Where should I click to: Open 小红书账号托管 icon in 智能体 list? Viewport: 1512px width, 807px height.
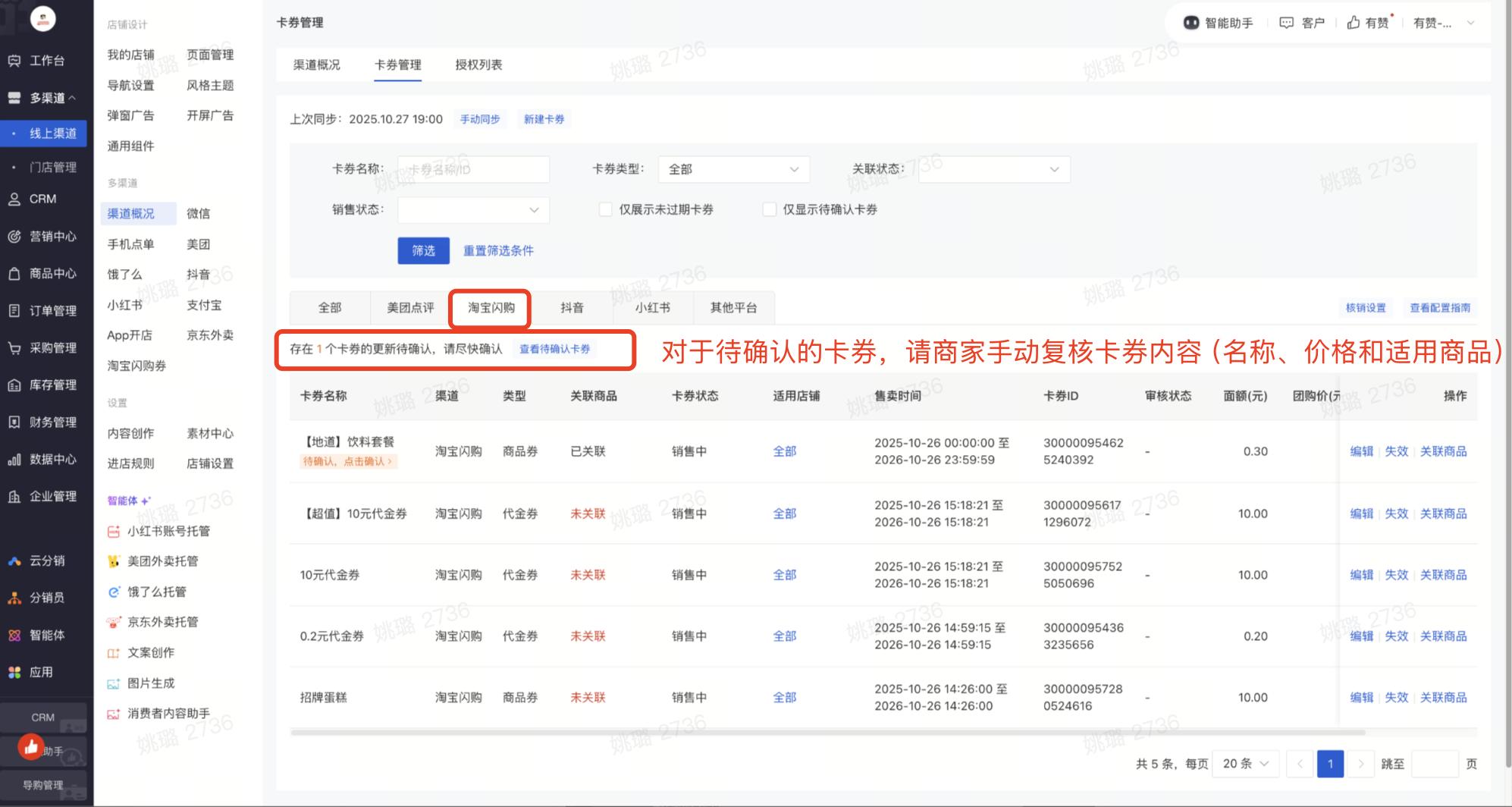pos(114,532)
